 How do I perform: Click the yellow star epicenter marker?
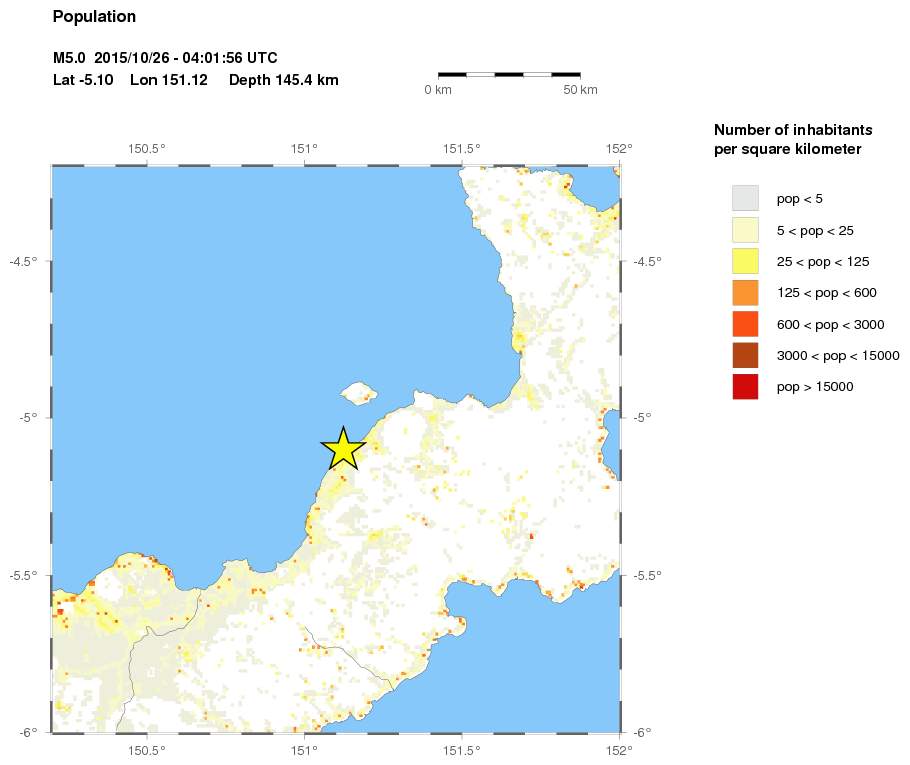[x=343, y=449]
